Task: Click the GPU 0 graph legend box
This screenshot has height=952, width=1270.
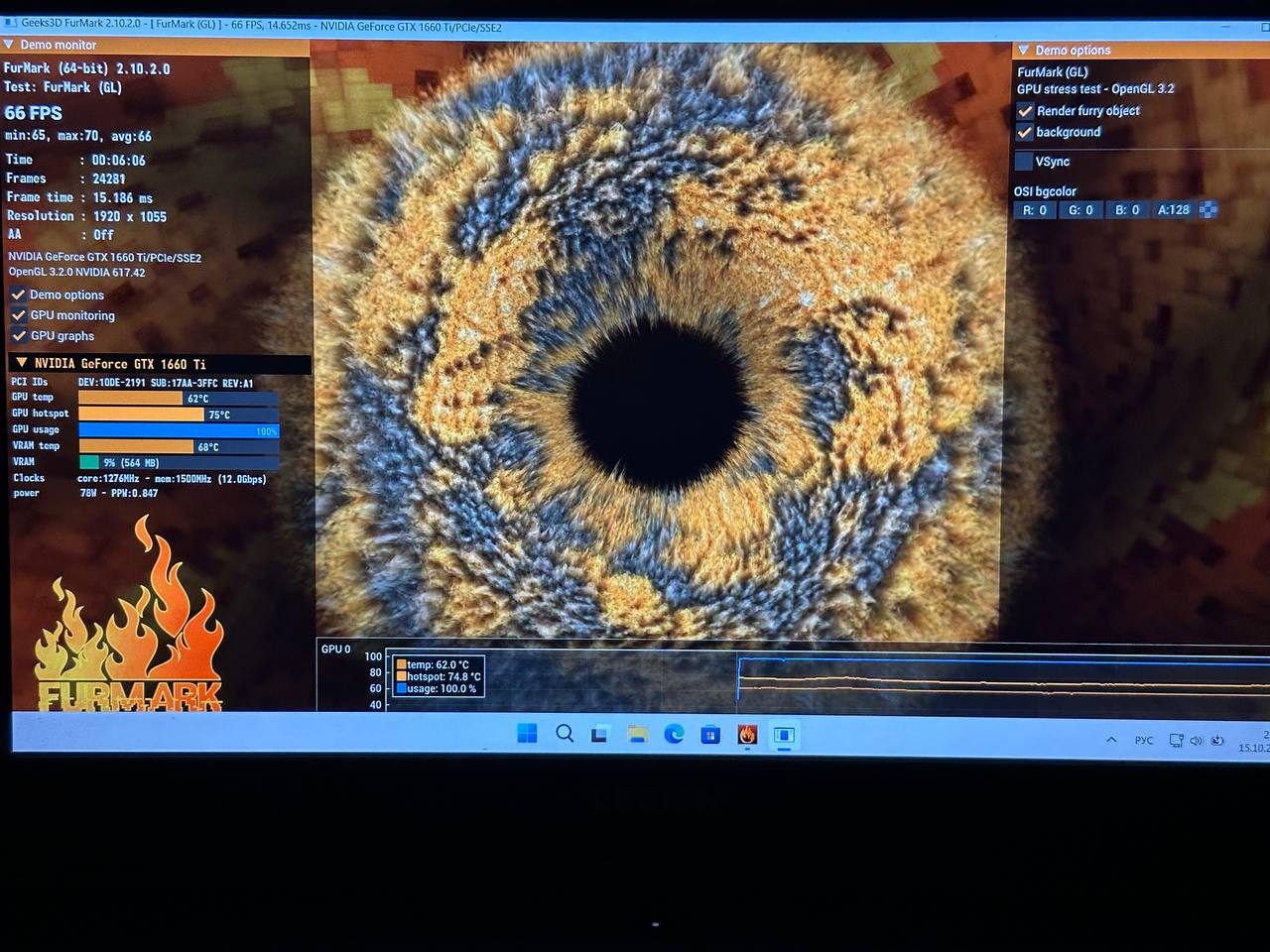Action: coord(438,676)
